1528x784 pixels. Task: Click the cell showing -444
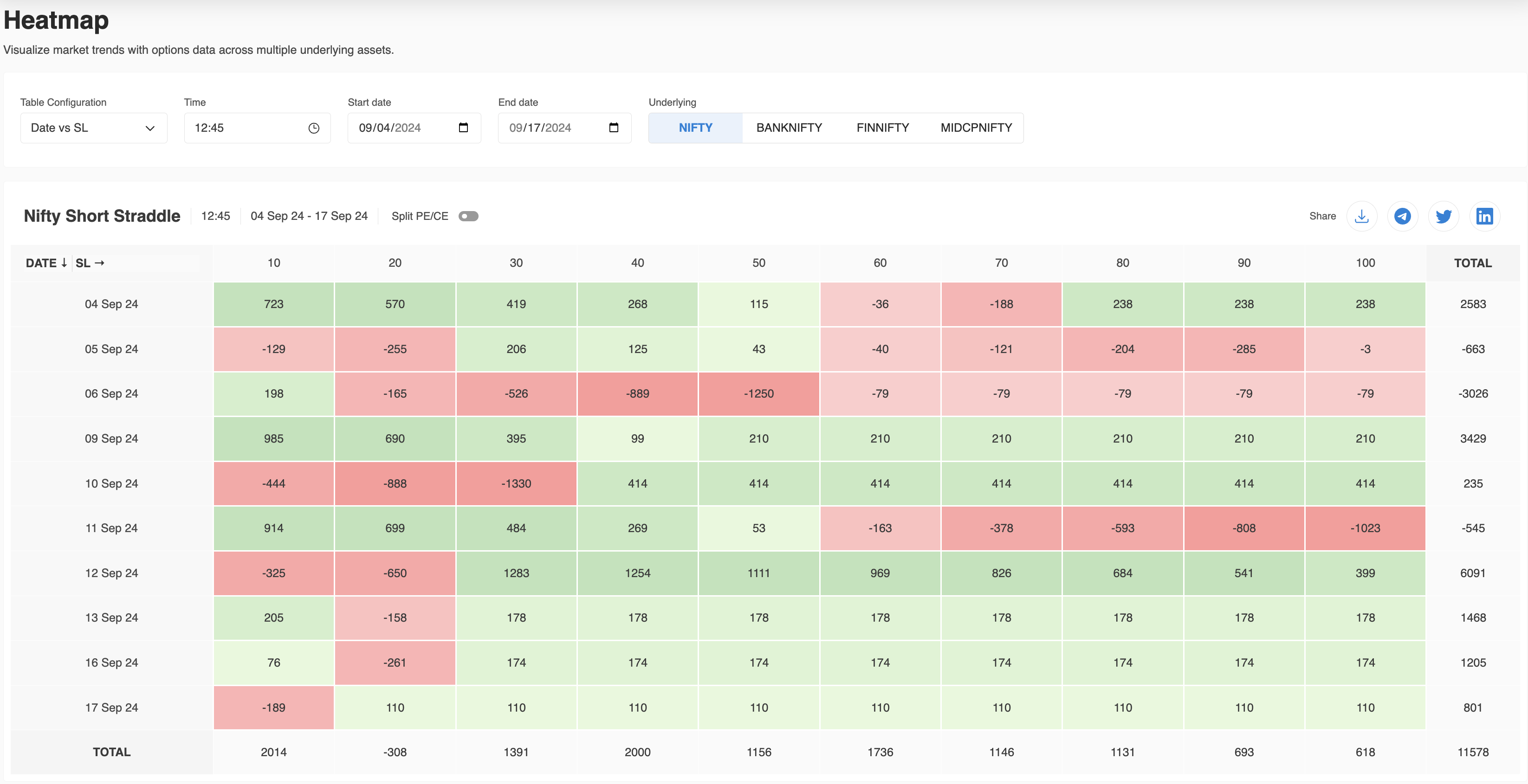[x=273, y=483]
